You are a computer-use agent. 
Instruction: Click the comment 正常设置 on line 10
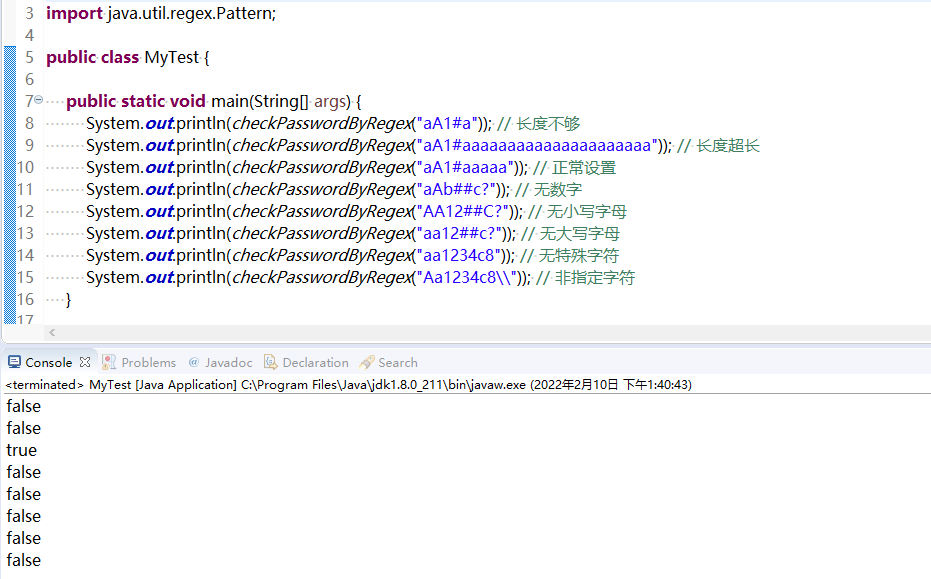[584, 167]
